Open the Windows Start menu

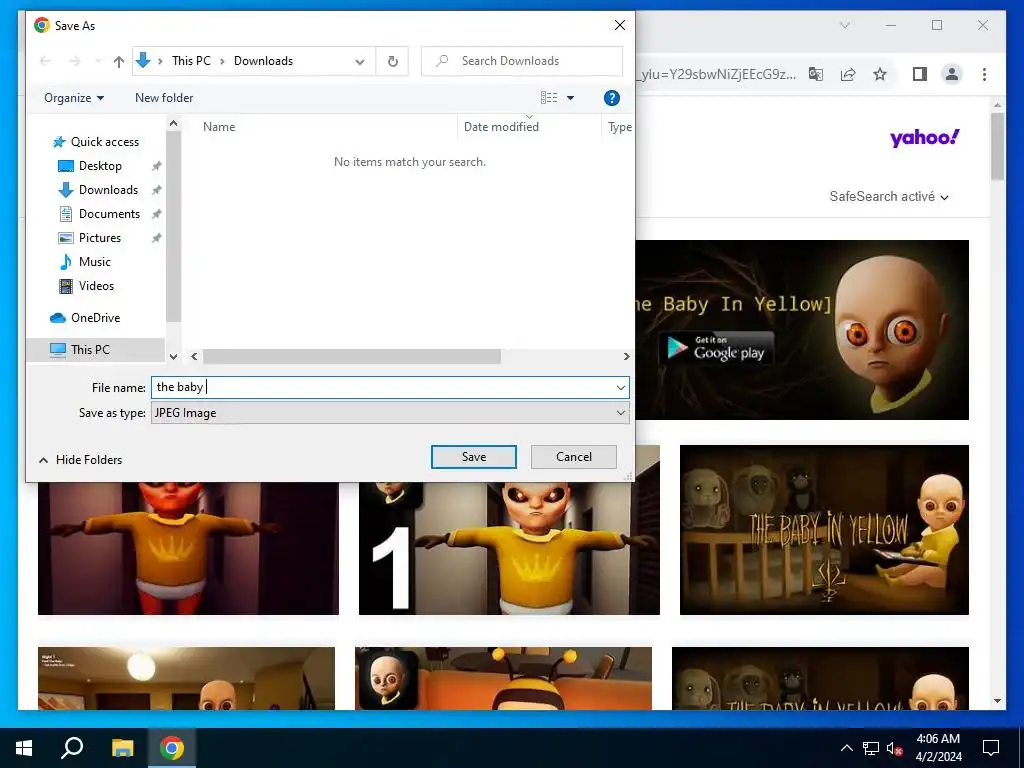[x=24, y=748]
